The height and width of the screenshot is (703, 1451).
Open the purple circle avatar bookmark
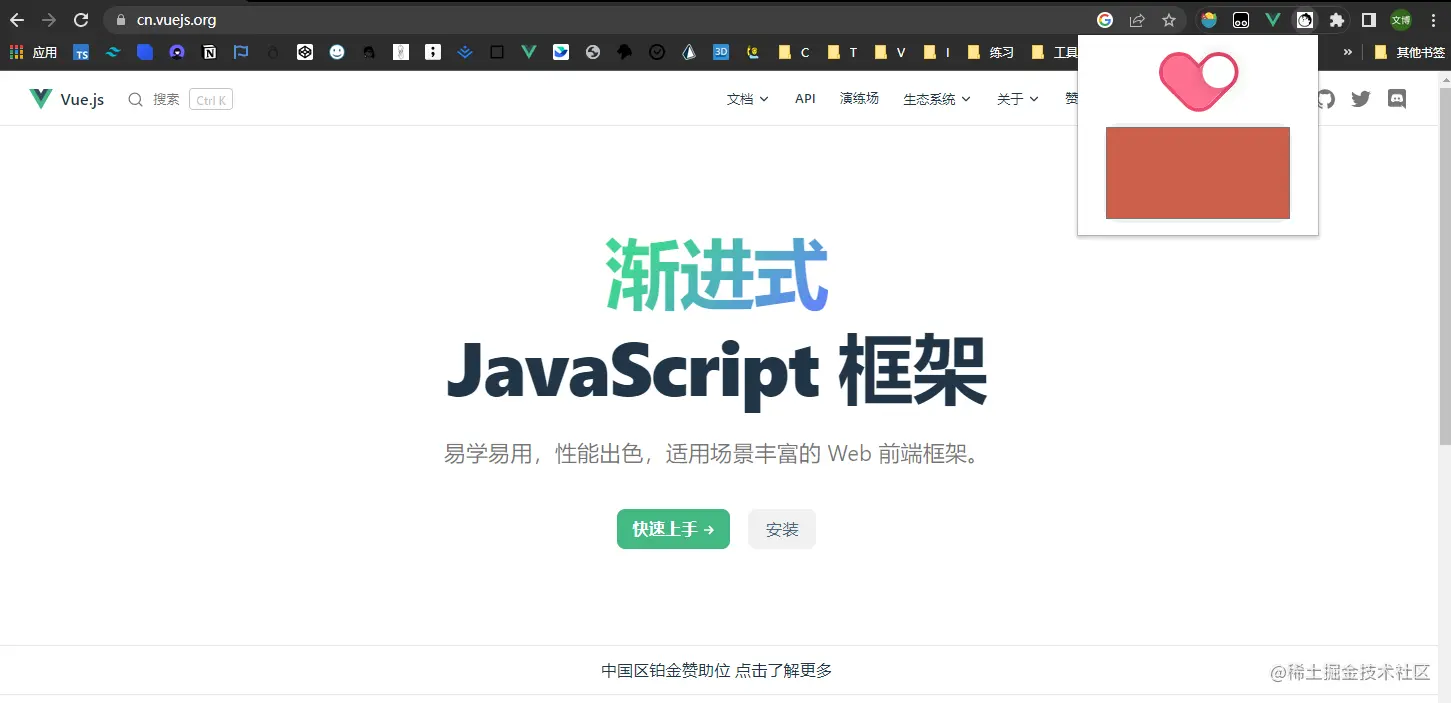177,52
